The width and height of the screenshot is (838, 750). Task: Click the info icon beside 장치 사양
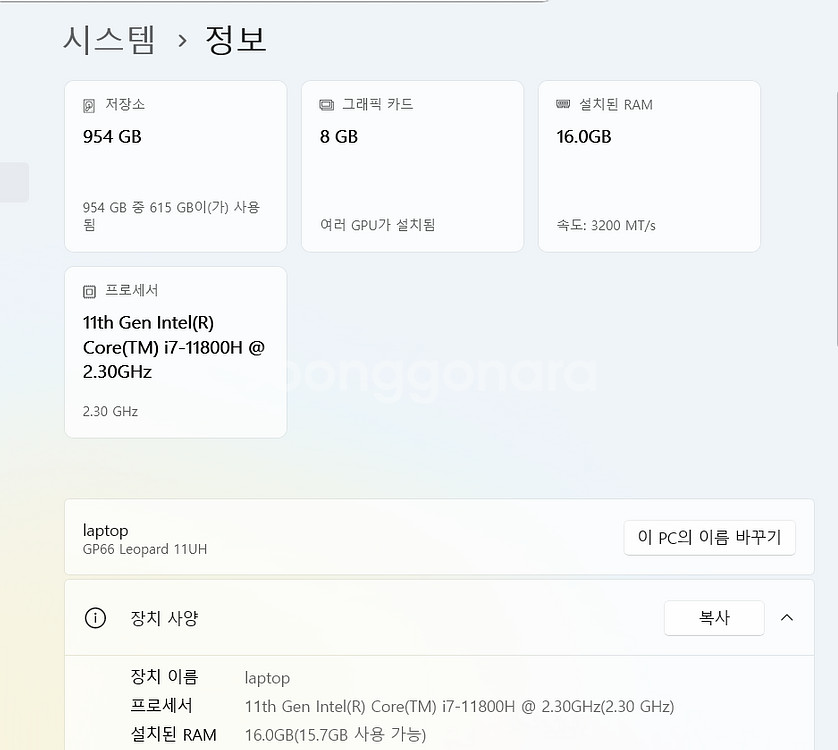95,618
